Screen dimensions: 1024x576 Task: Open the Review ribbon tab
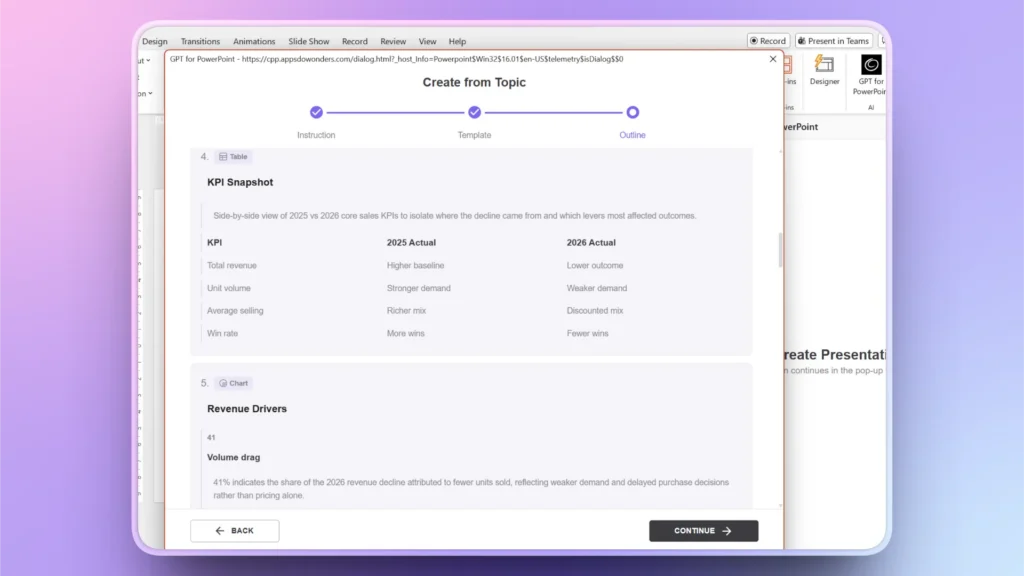point(393,41)
